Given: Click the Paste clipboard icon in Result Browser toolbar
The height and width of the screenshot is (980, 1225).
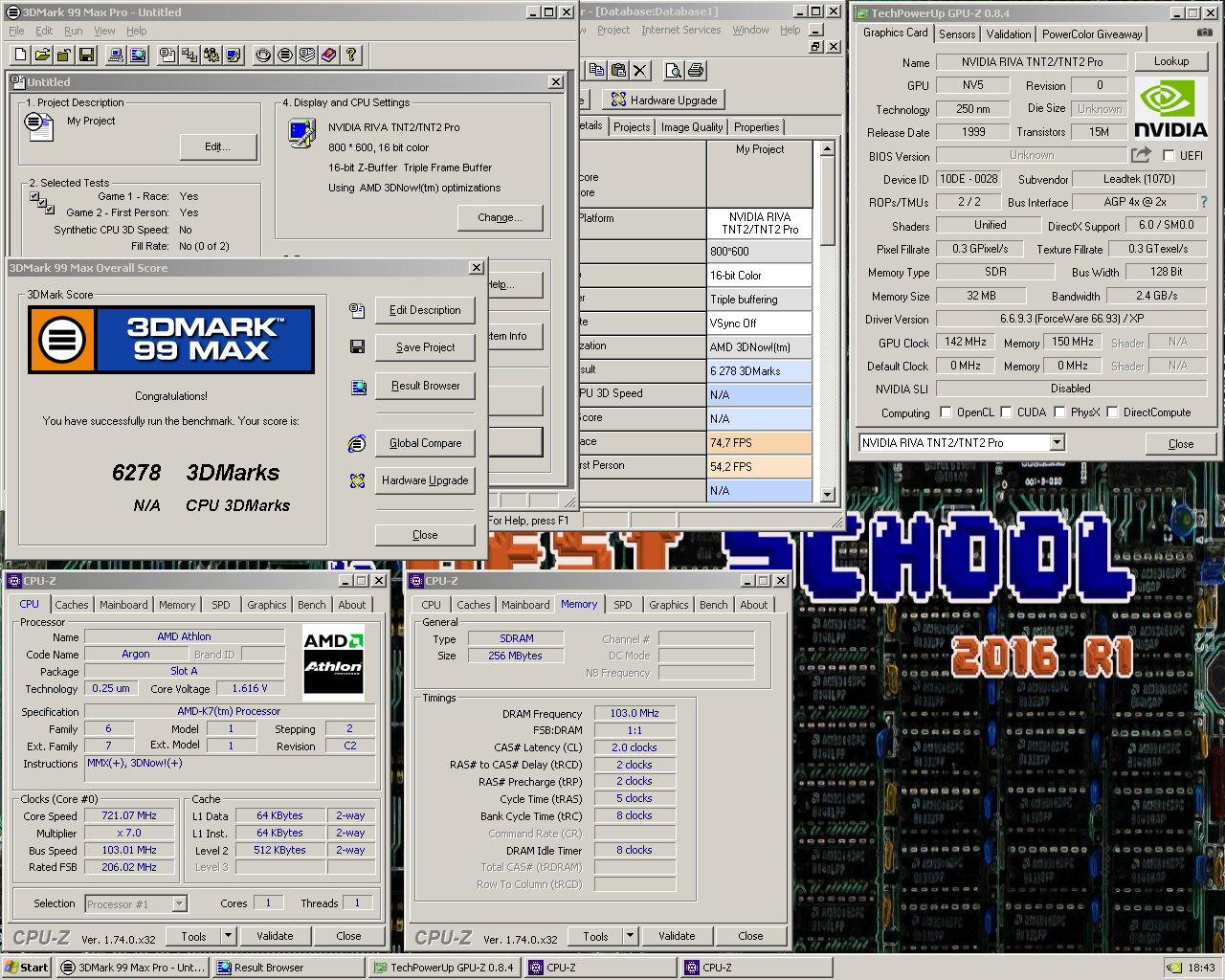Looking at the screenshot, I should click(x=618, y=70).
